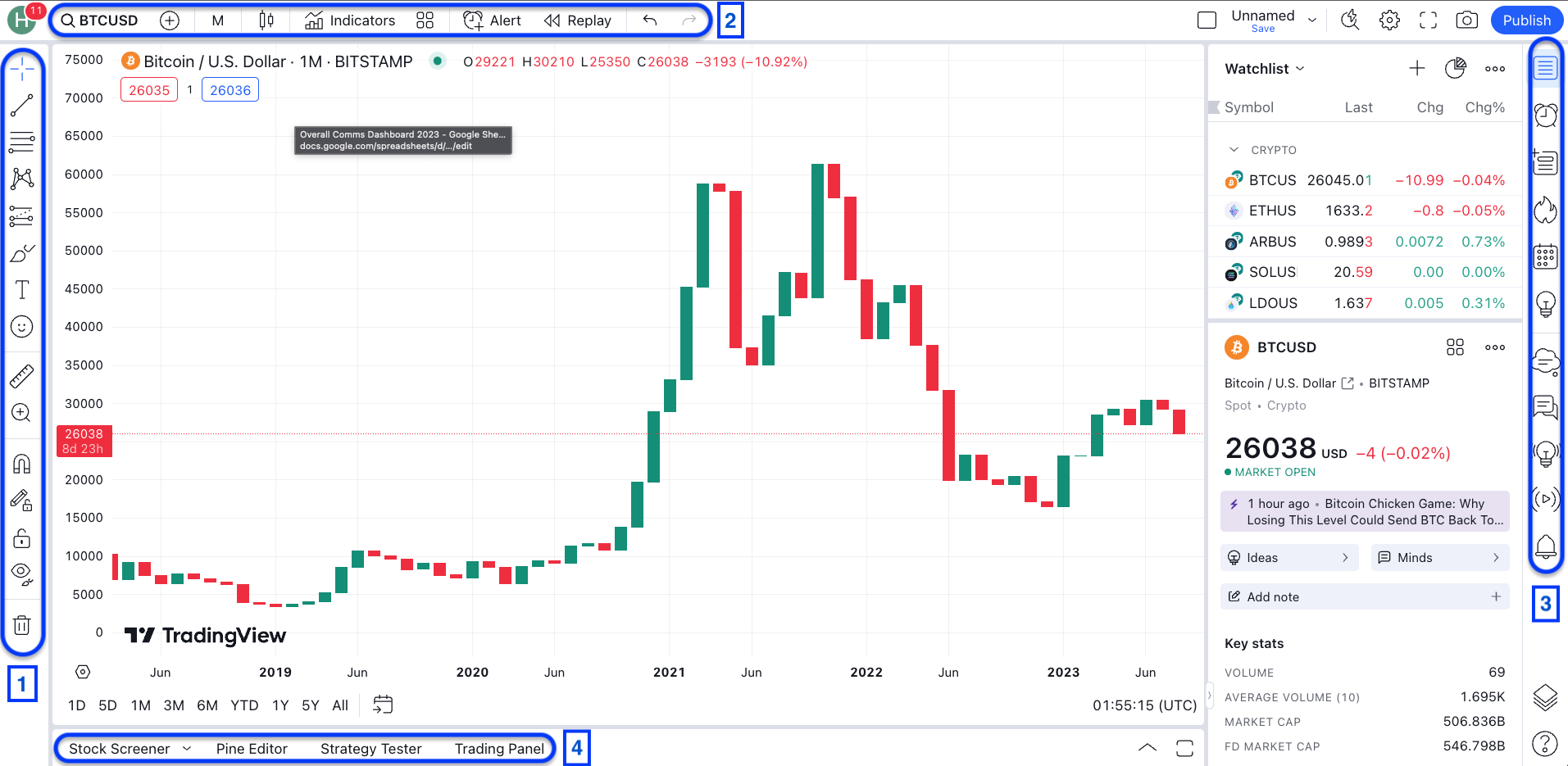Open the Hotlists flame panel
This screenshot has height=766, width=1568.
pos(1545,210)
